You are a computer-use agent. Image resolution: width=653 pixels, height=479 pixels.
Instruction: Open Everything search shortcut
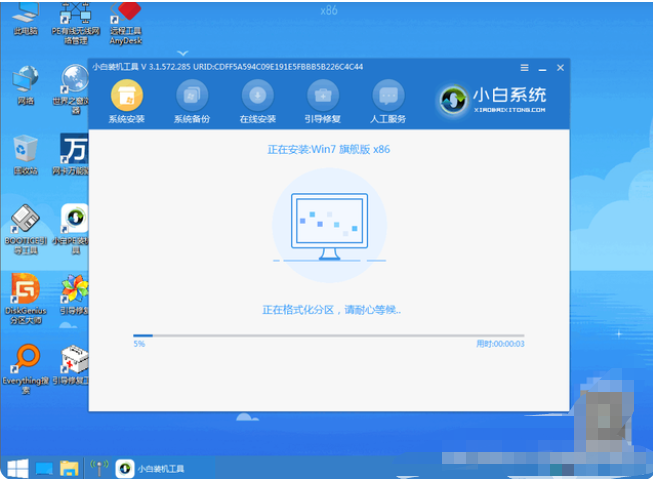[x=24, y=362]
